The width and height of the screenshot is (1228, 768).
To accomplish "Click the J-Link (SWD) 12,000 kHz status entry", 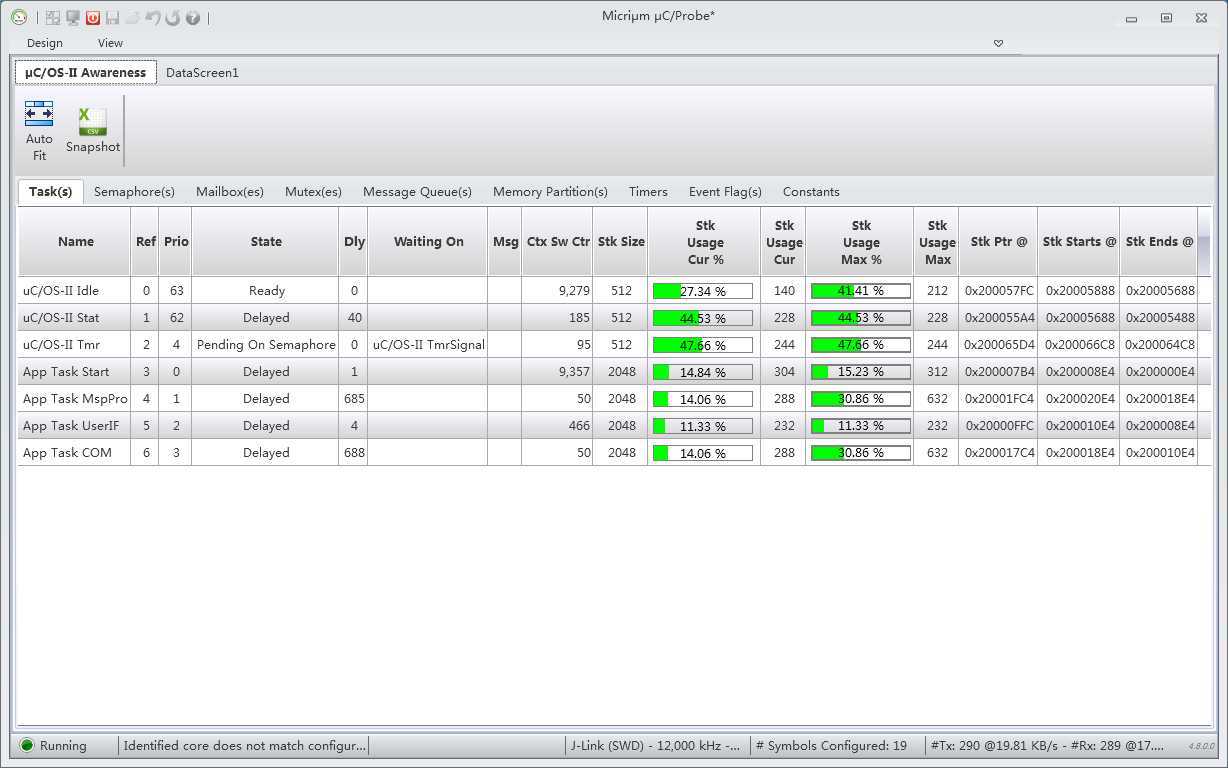I will (x=655, y=746).
